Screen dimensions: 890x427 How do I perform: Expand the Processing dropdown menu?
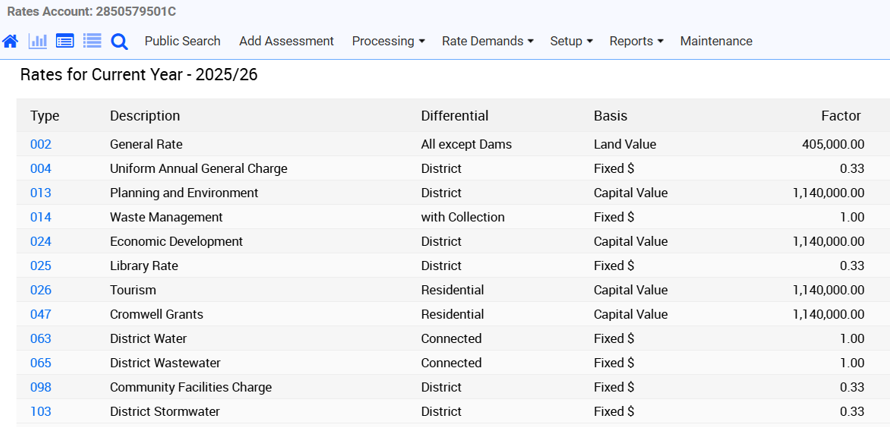pos(388,41)
